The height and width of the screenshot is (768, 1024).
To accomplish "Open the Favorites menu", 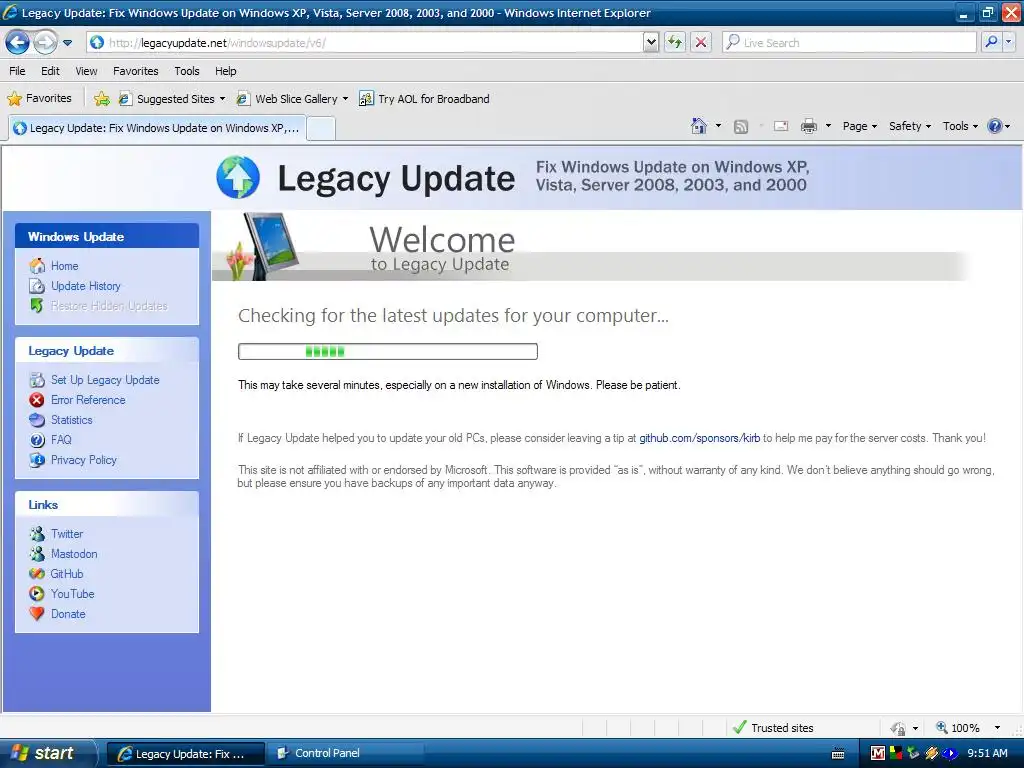I will (x=136, y=71).
